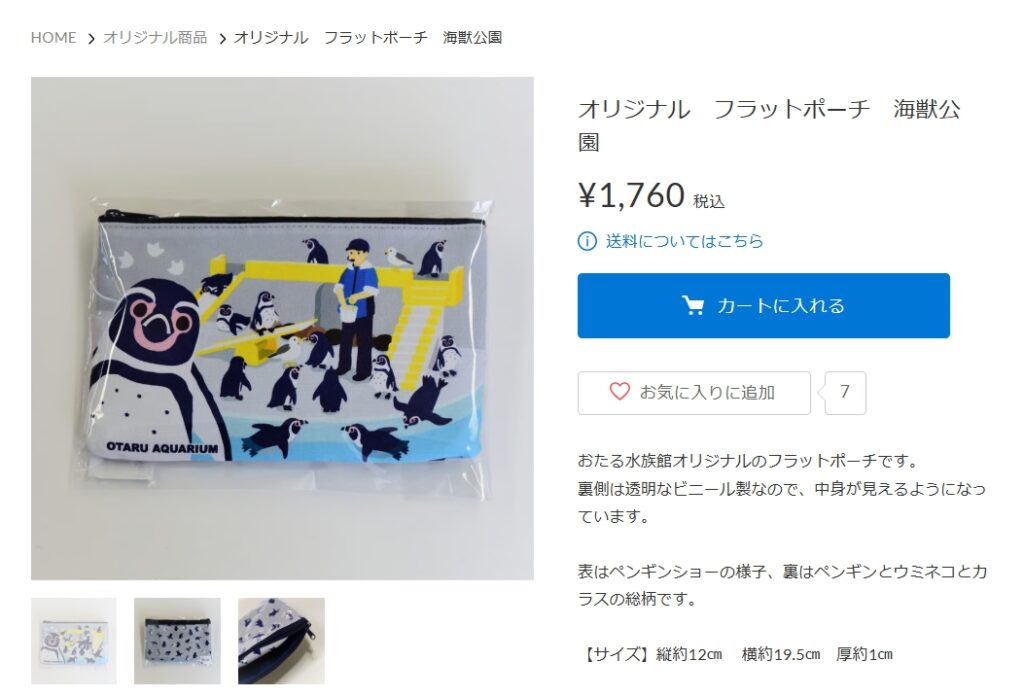Click the main penguin pouch product image
1024x696 pixels.
[x=282, y=328]
